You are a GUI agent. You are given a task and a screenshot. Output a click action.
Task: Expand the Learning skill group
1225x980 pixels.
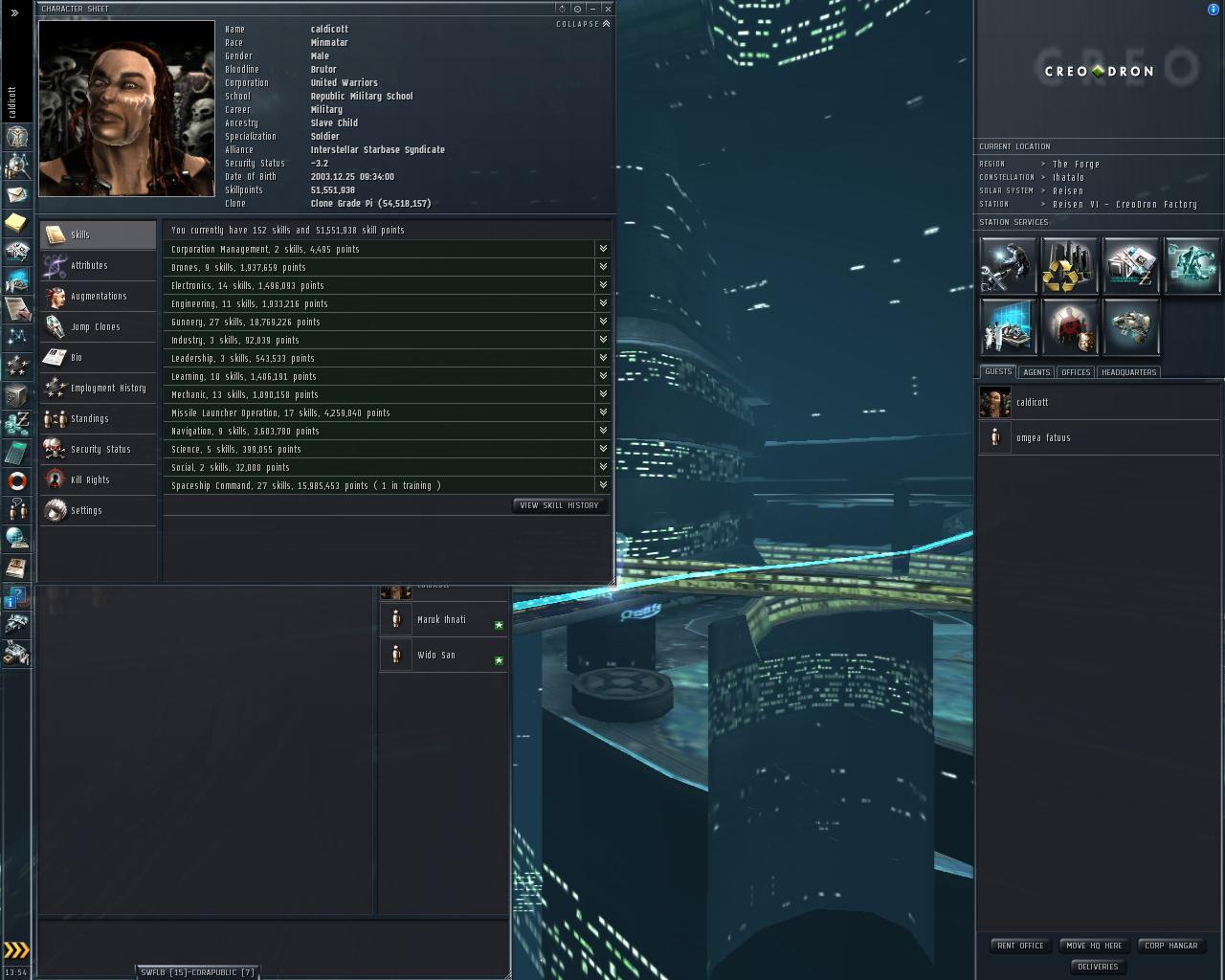click(603, 376)
